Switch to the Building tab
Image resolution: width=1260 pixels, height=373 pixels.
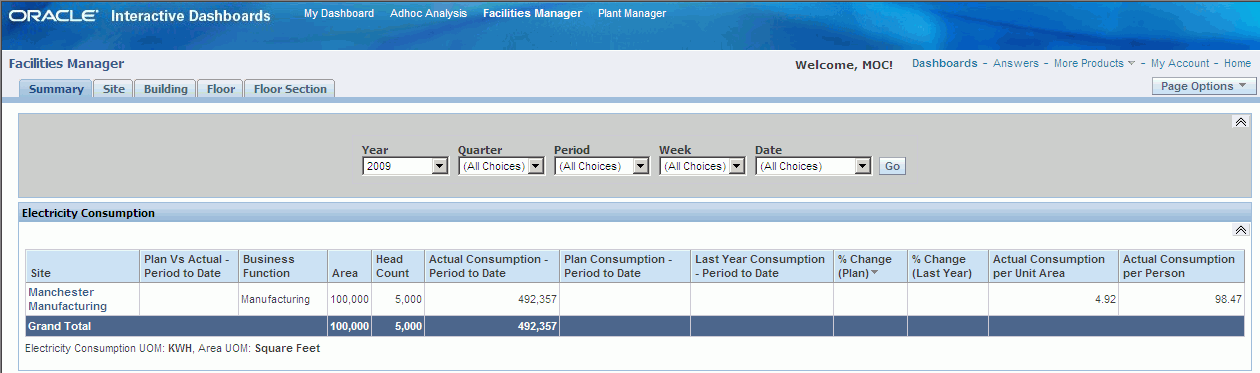click(166, 89)
